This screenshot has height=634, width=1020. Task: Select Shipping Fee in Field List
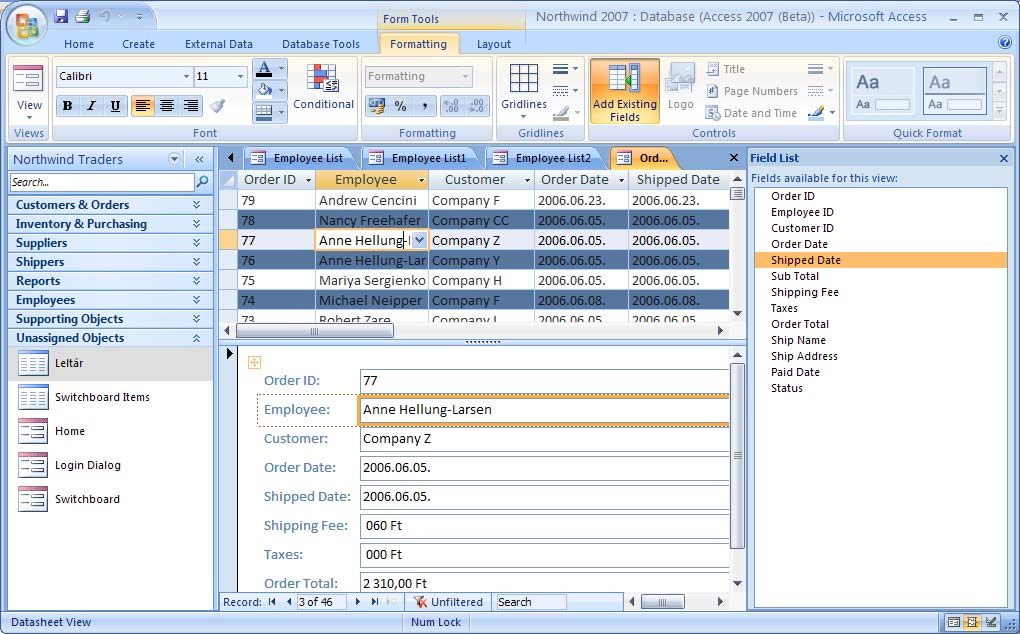tap(805, 292)
